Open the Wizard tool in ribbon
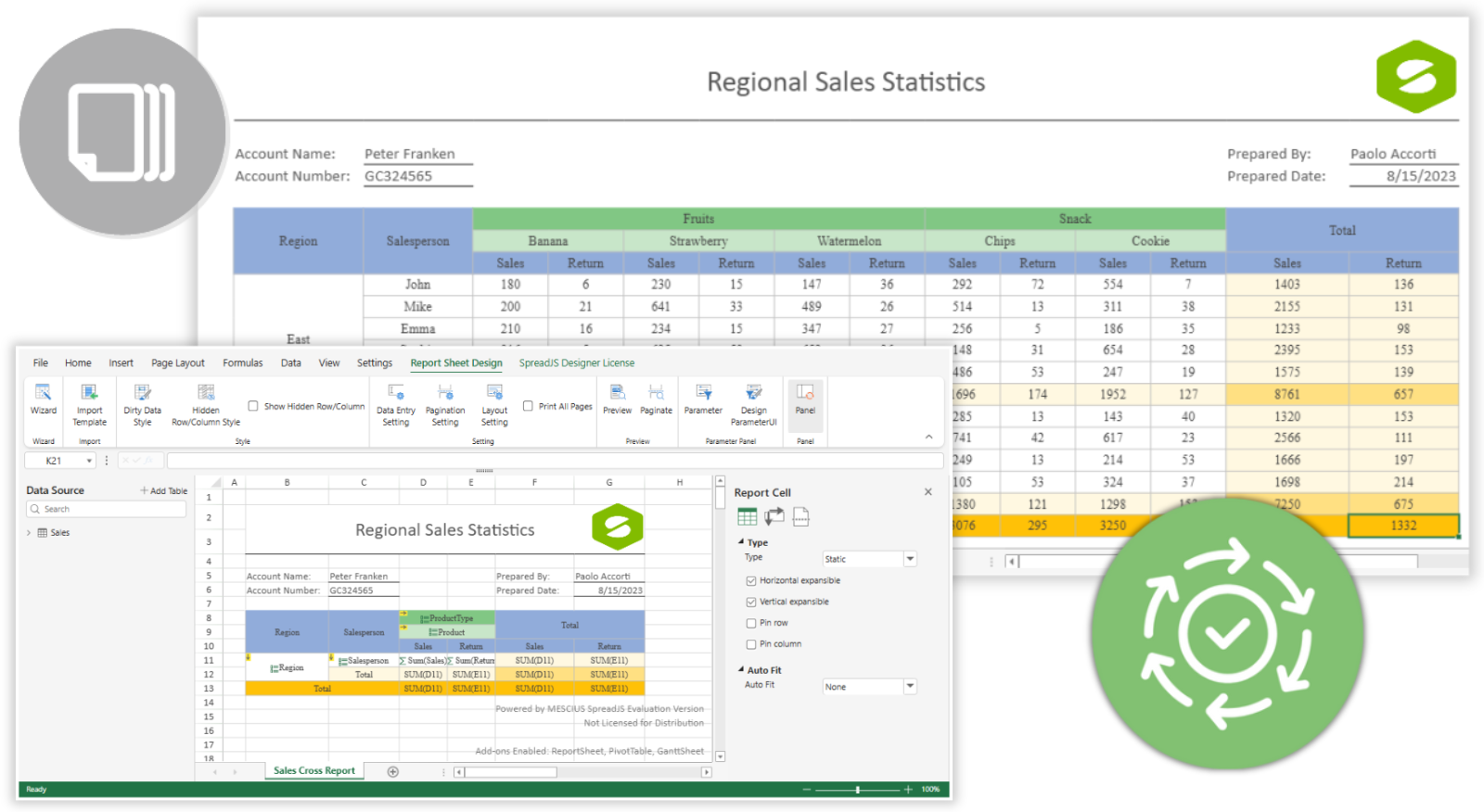 click(x=43, y=400)
